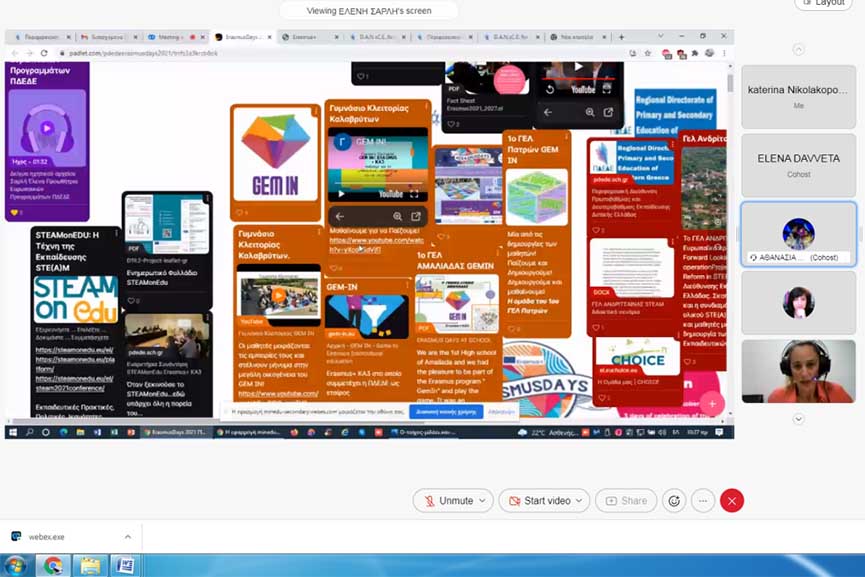This screenshot has height=577, width=865.
Task: Play the top-right YouTube video
Action: (578, 67)
